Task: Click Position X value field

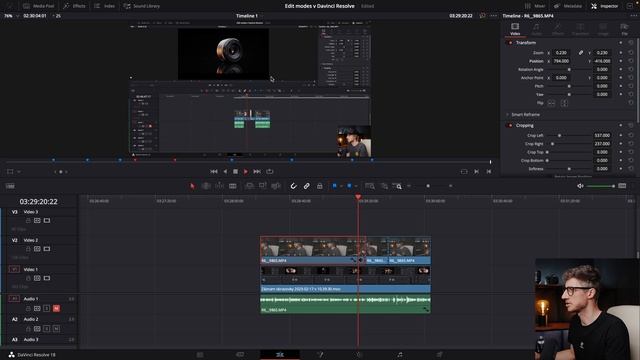Action: click(x=561, y=61)
